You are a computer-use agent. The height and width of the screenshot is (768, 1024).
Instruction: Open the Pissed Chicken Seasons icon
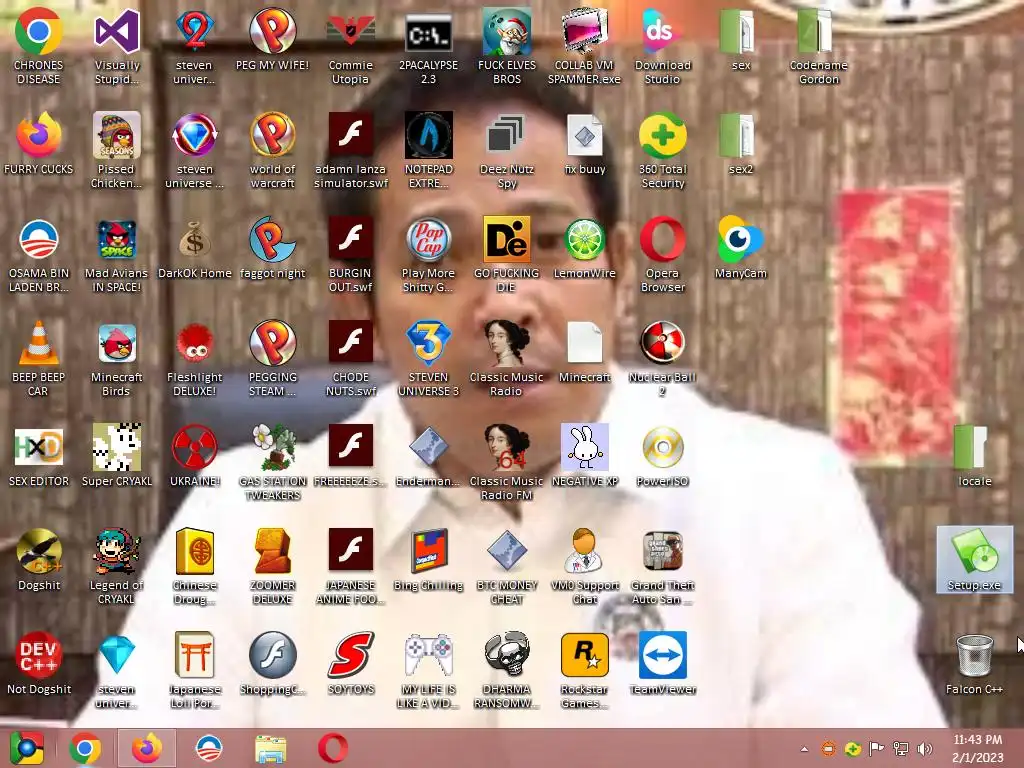(117, 150)
